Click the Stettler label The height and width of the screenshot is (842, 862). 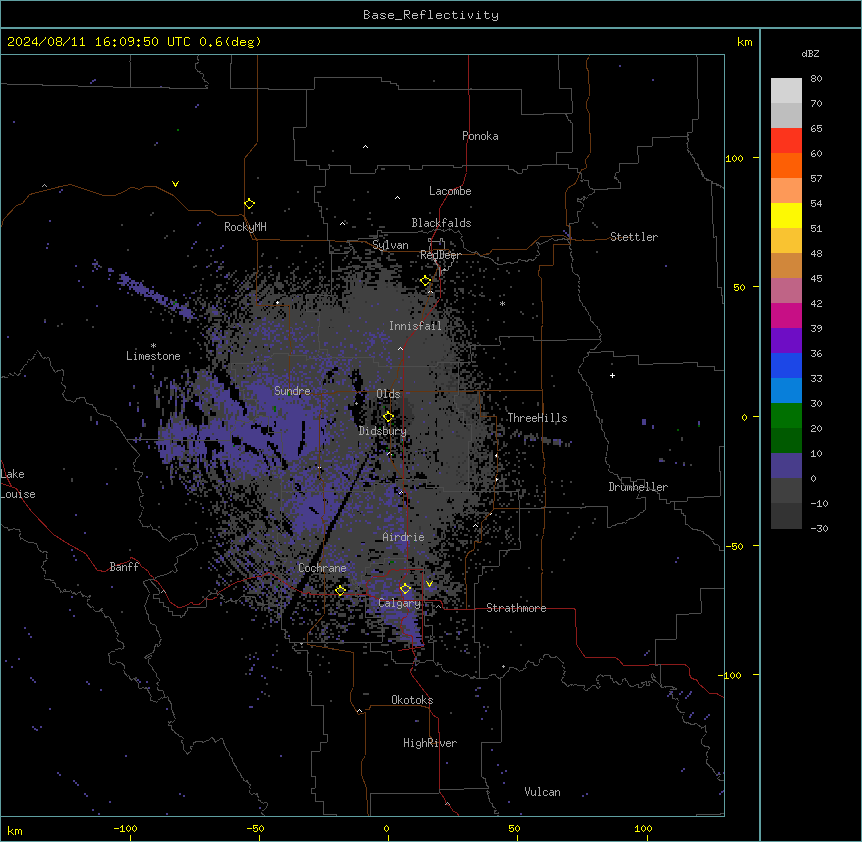coord(634,237)
